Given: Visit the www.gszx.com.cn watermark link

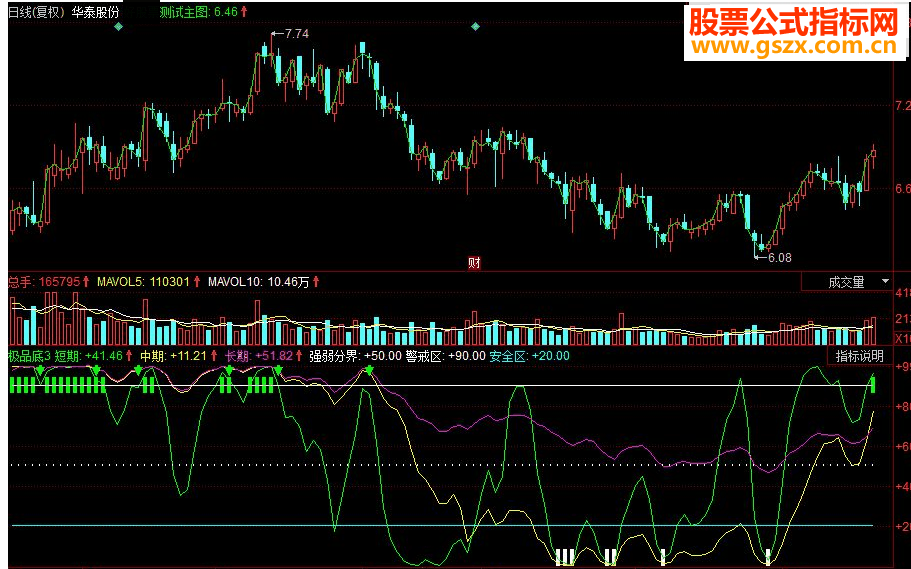Looking at the screenshot, I should click(795, 45).
